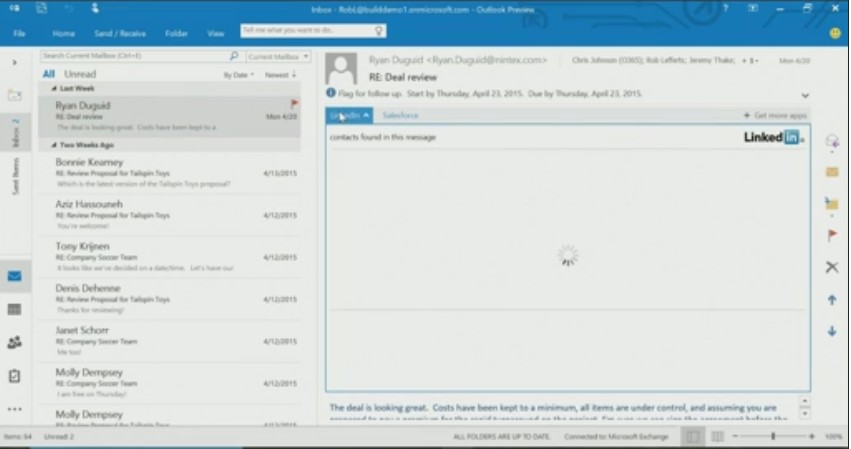Switch to Reading view in status bar
Image resolution: width=851 pixels, height=449 pixels.
coord(717,437)
